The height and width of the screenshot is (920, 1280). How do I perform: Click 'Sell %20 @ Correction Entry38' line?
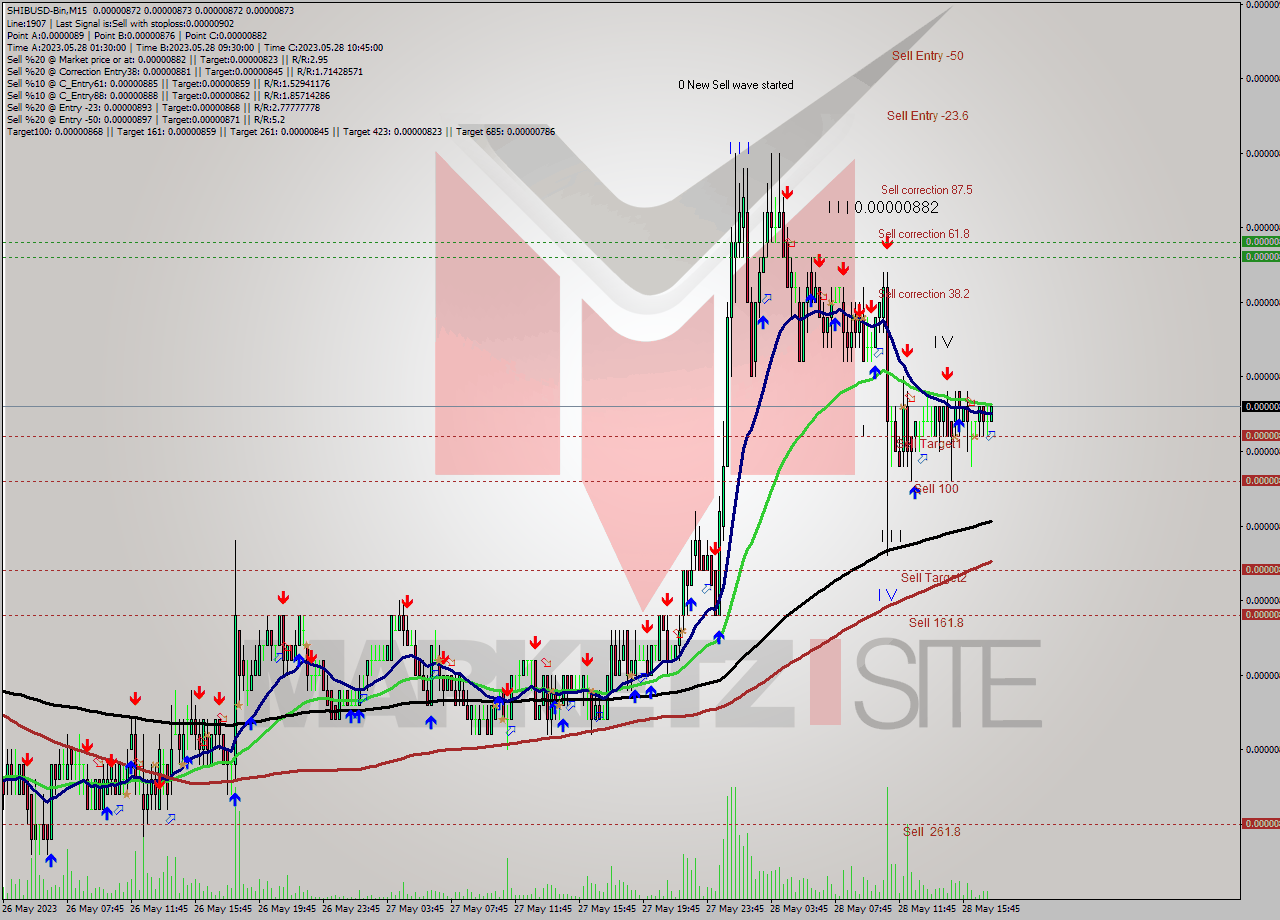(x=183, y=71)
